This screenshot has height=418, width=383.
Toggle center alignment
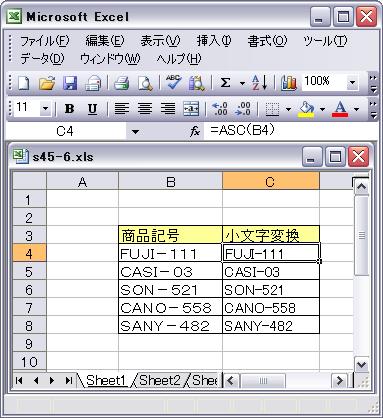click(x=145, y=108)
